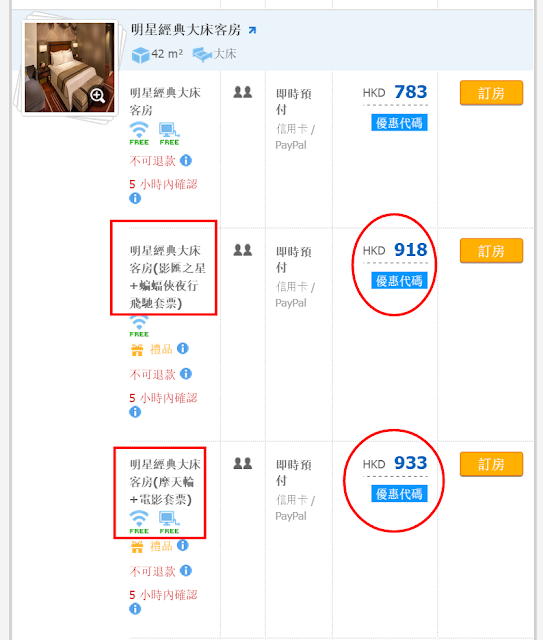The image size is (543, 640).
Task: Open the external link arrow beside room title
Action: (x=252, y=30)
